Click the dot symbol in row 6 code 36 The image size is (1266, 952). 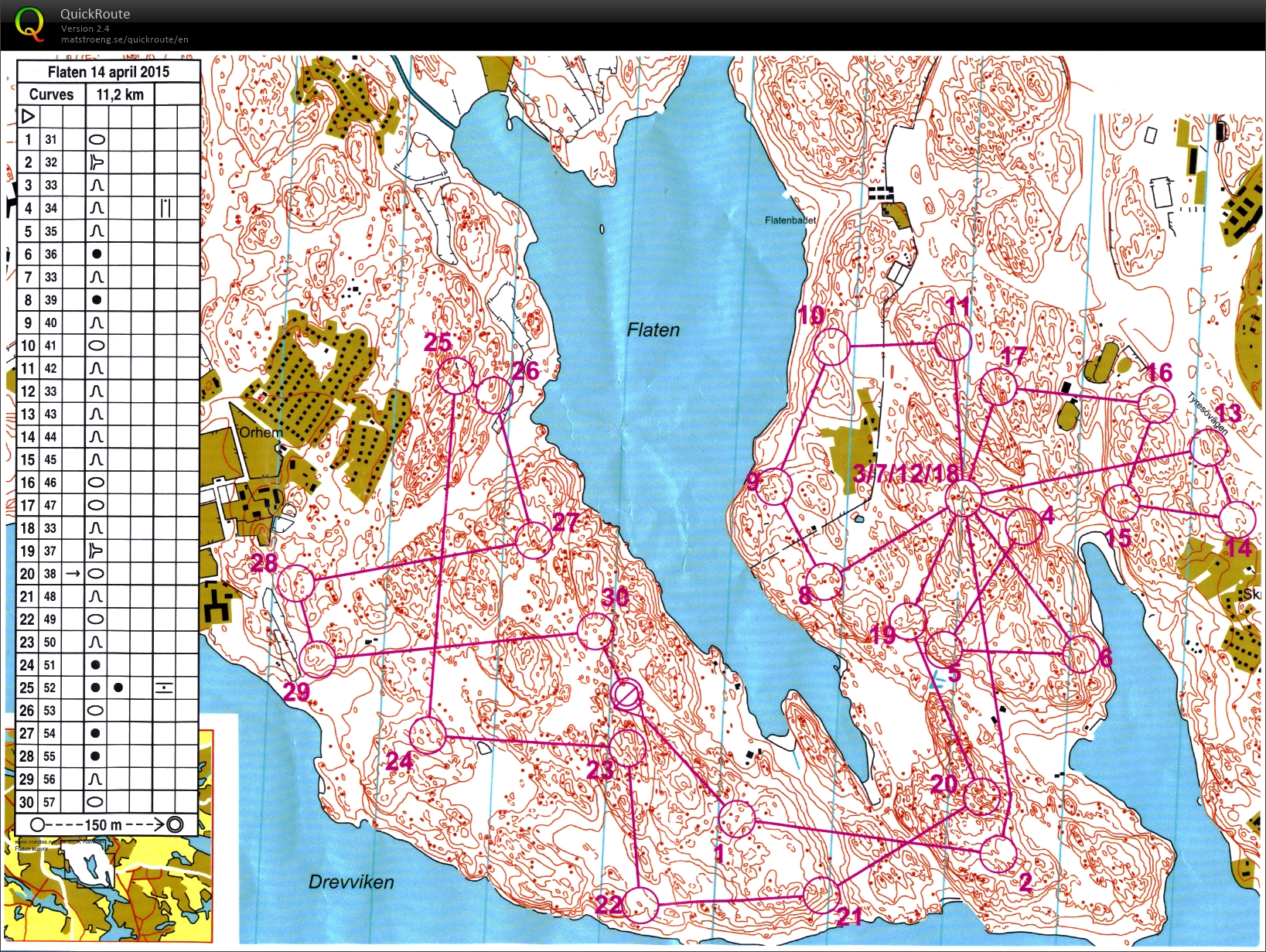pos(97,254)
